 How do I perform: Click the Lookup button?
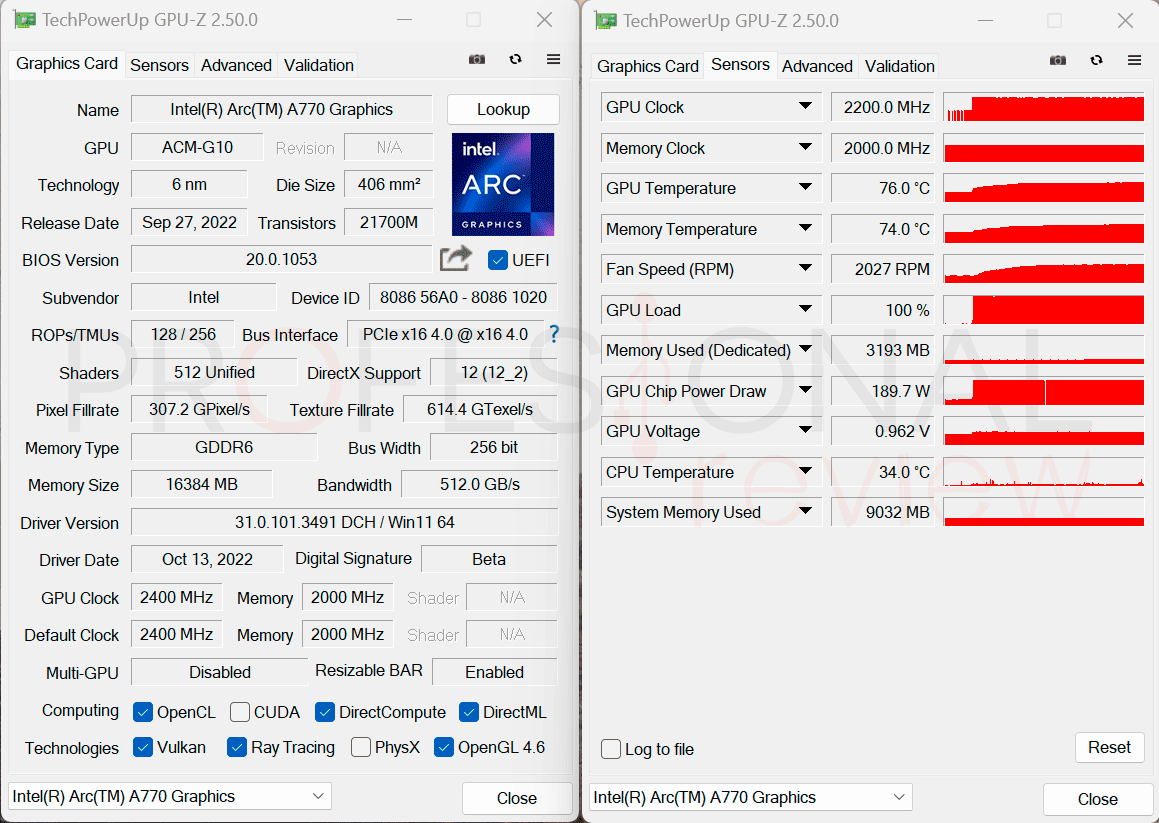click(x=503, y=109)
